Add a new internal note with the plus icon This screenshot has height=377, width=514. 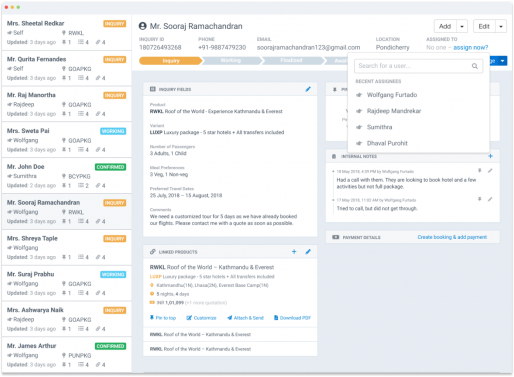490,156
